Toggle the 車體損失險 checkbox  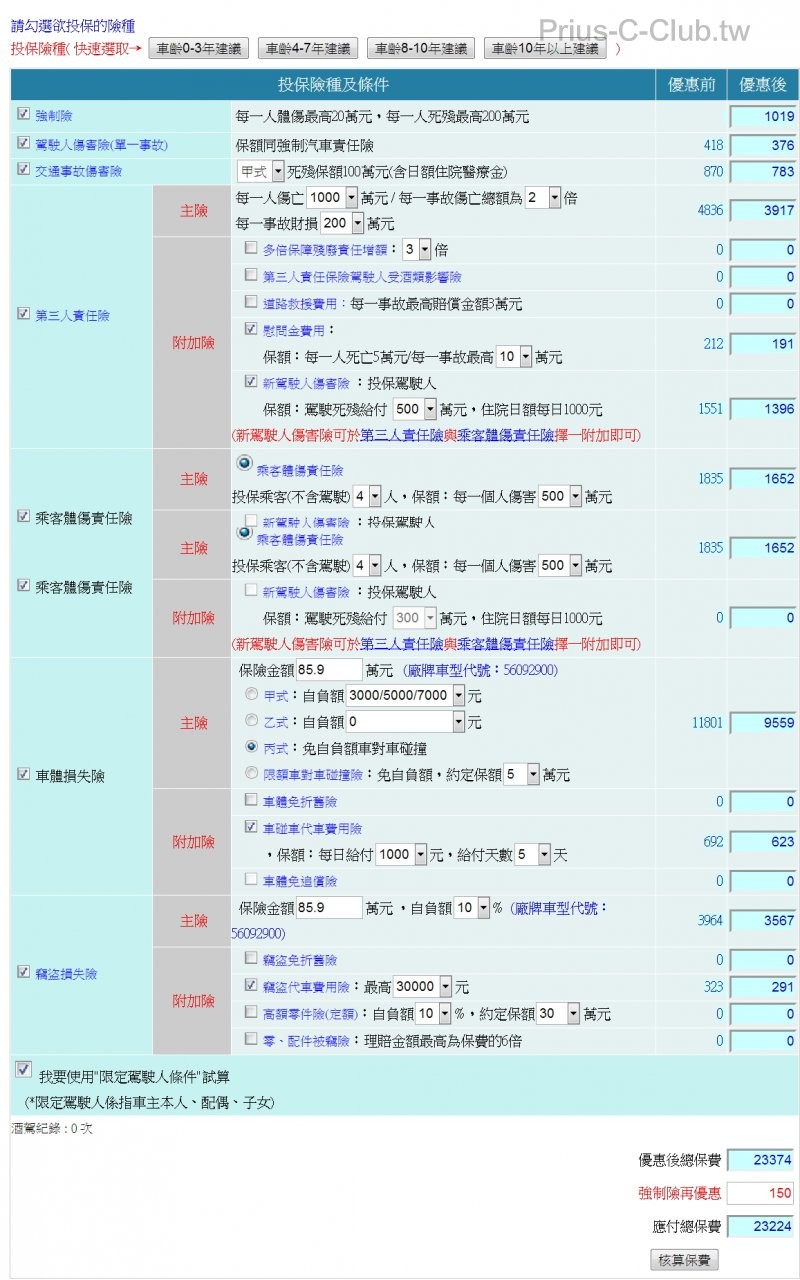point(24,774)
